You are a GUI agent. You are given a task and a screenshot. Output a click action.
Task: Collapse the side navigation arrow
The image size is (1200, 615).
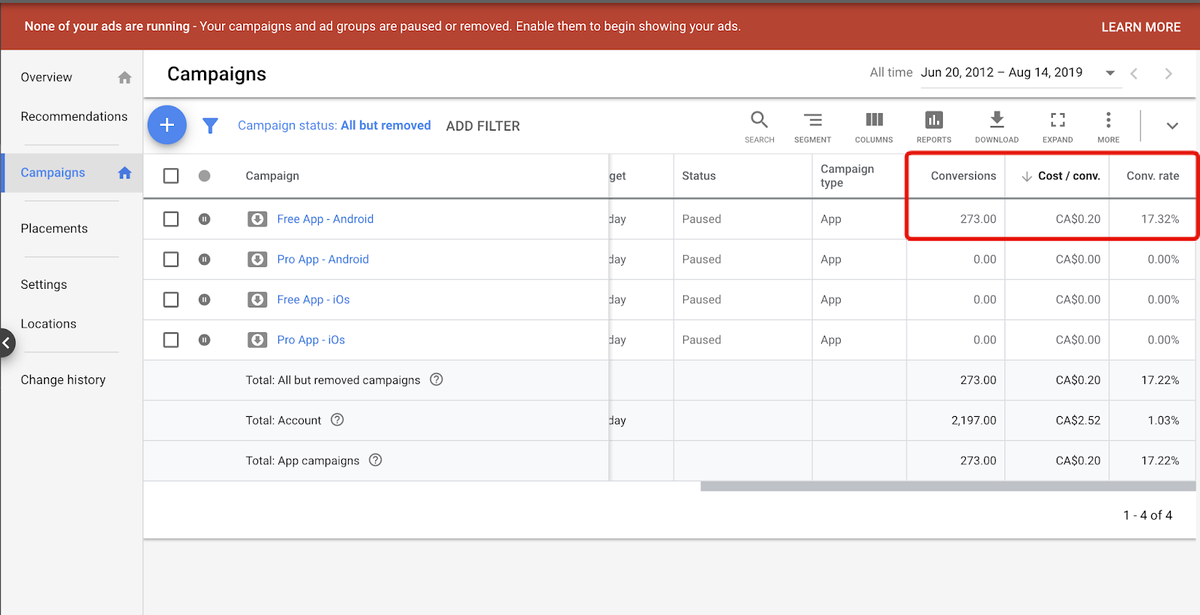coord(6,343)
